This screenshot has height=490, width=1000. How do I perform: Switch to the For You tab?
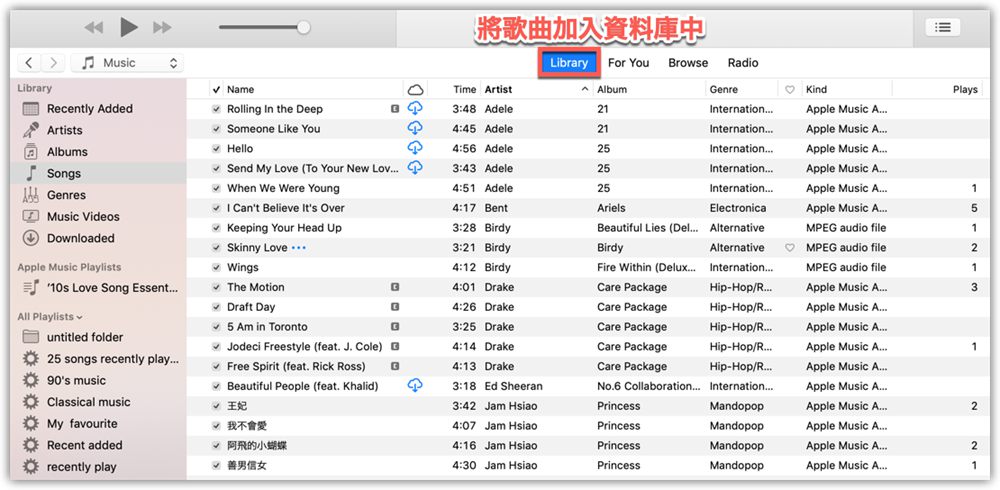(x=628, y=63)
